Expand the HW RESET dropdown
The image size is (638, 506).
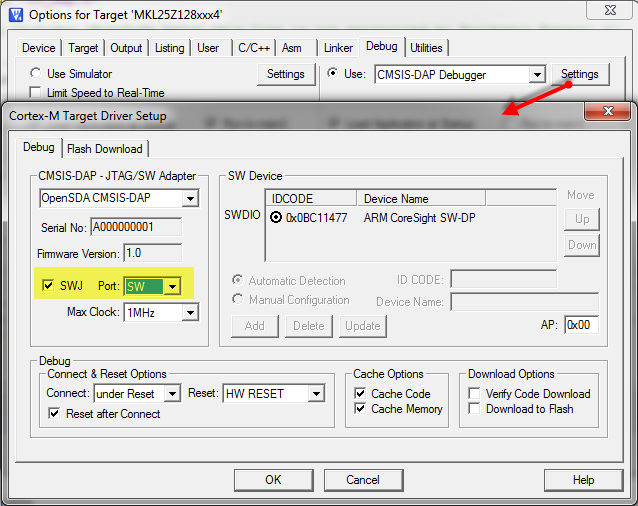tap(316, 394)
